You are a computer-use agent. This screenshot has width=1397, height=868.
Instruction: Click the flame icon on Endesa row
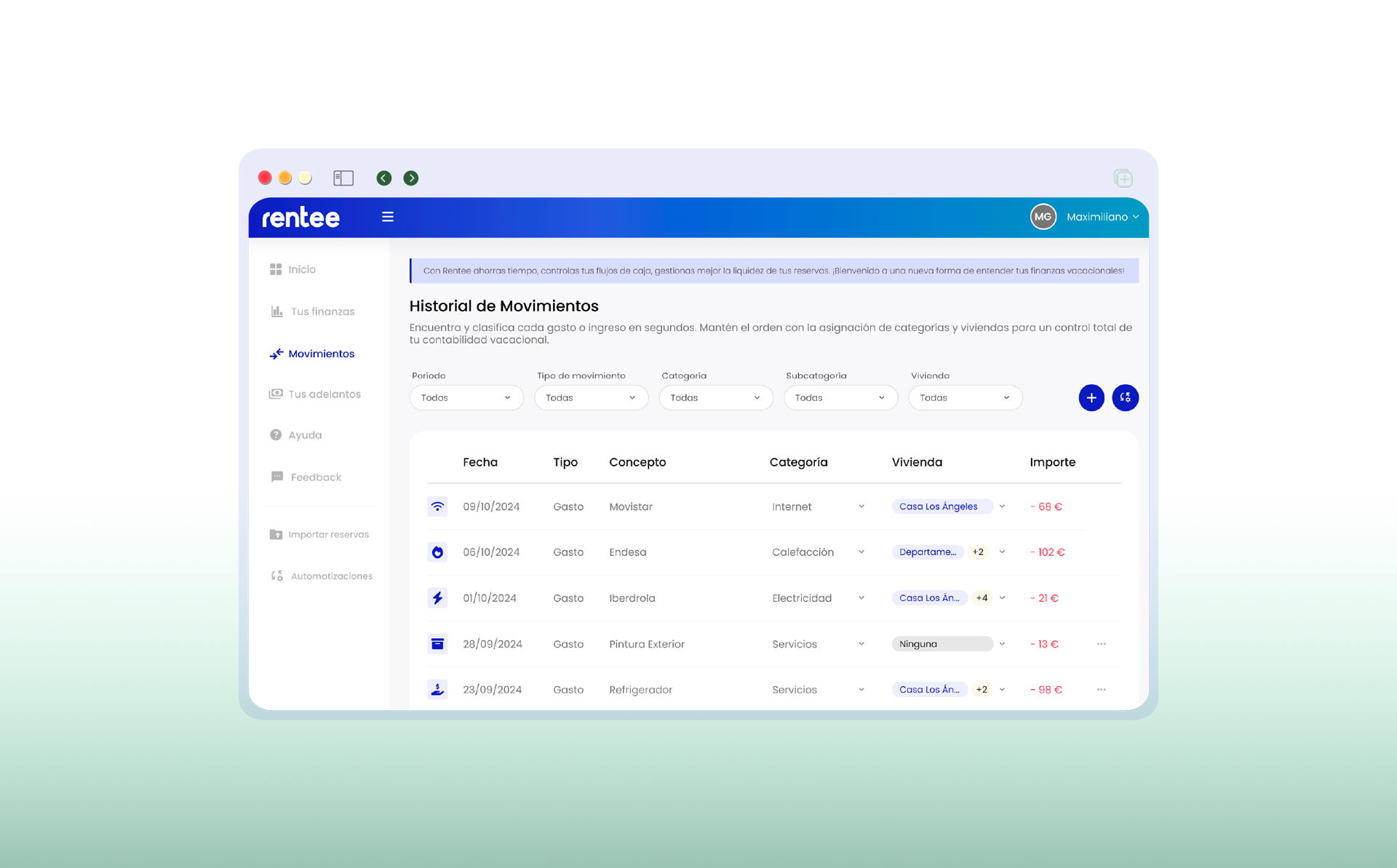point(437,552)
